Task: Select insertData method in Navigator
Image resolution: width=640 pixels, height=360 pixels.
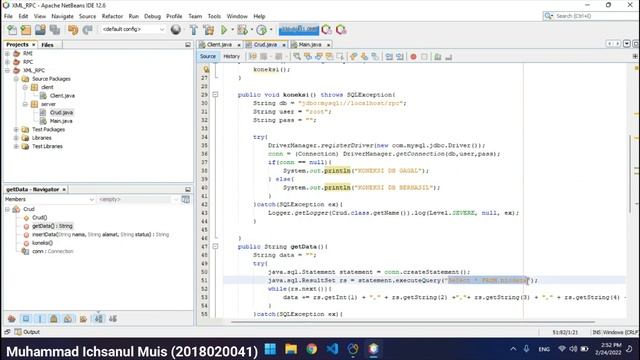Action: [100, 235]
